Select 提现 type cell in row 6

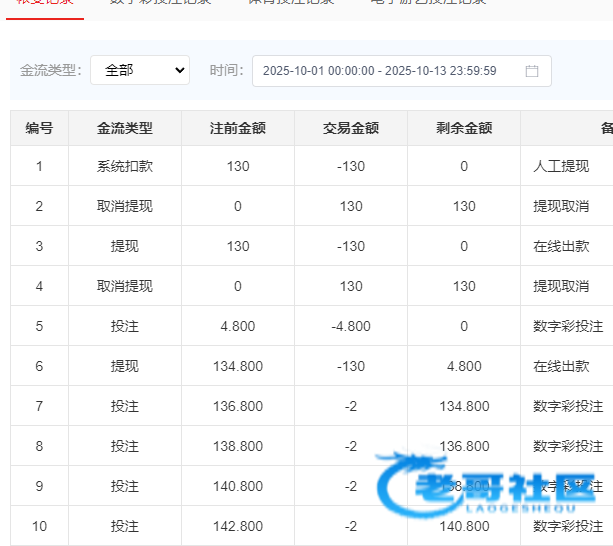[125, 366]
